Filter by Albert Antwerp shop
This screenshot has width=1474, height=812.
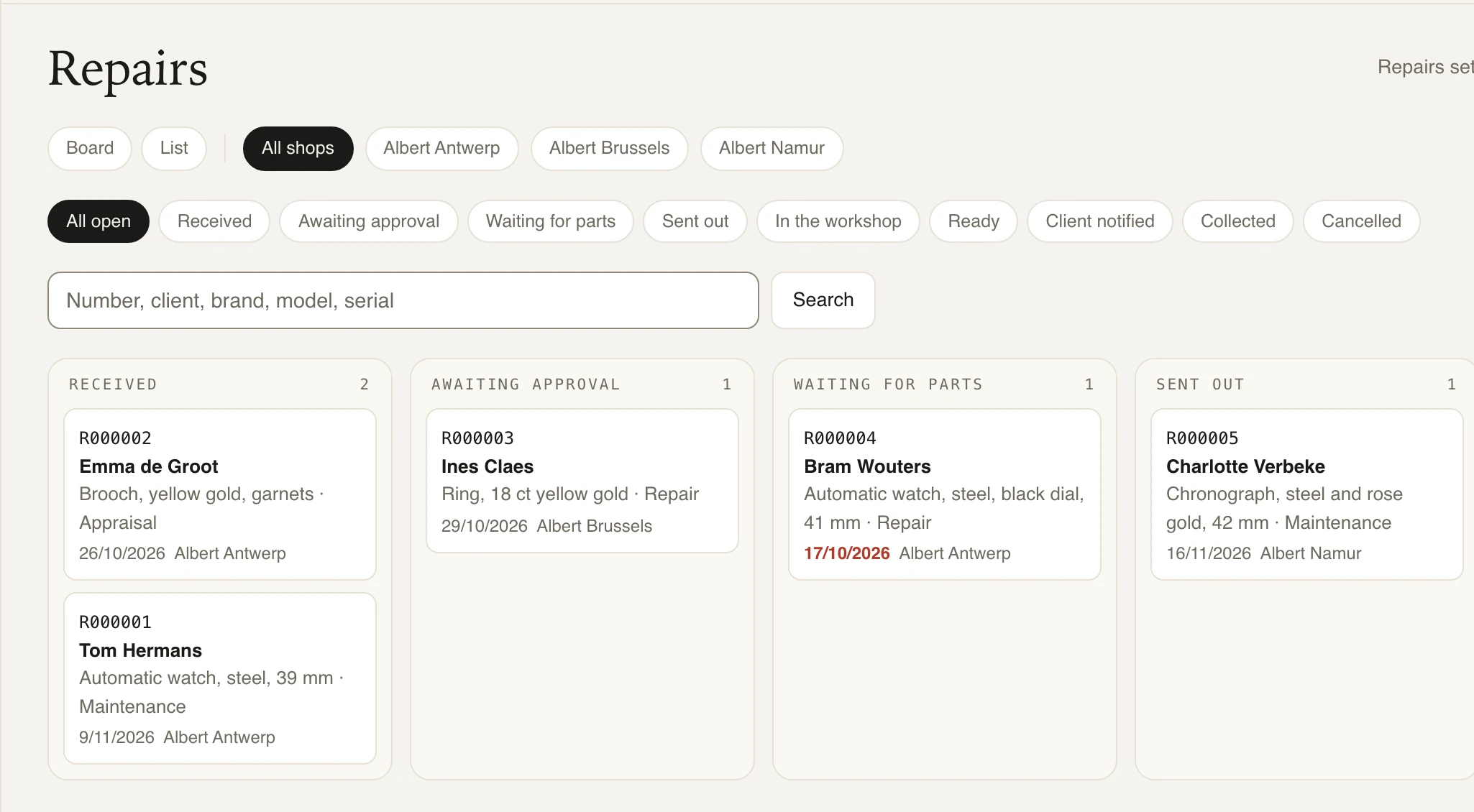pyautogui.click(x=441, y=148)
